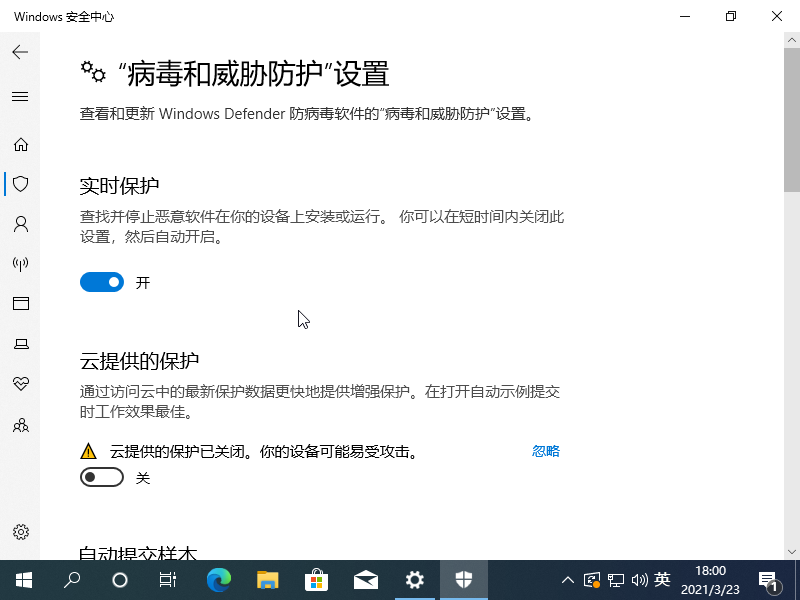
Task: Open Windows Security shield icon in taskbar
Action: pos(463,579)
